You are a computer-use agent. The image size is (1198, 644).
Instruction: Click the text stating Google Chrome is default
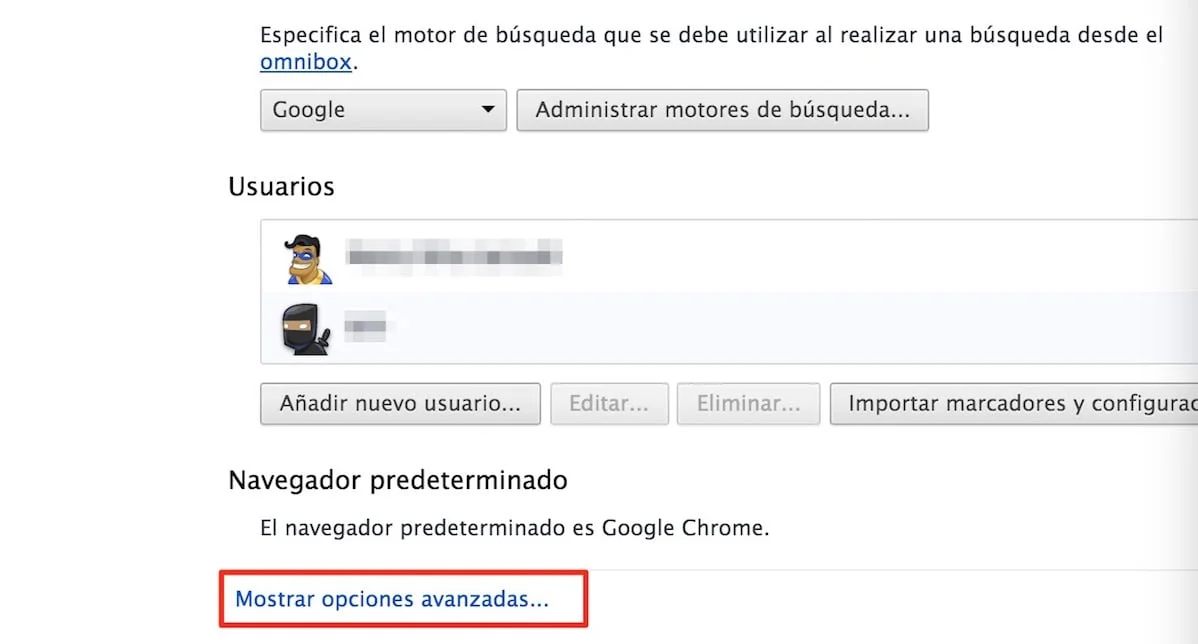(x=514, y=528)
